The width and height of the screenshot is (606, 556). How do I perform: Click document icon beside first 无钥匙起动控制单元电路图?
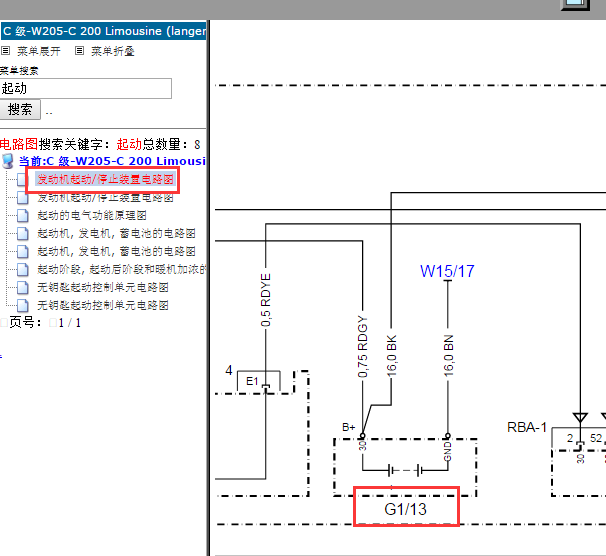[23, 287]
